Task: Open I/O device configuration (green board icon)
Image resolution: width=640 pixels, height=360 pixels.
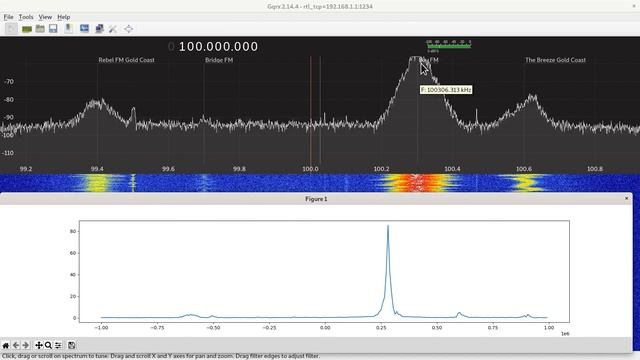Action: (27, 29)
